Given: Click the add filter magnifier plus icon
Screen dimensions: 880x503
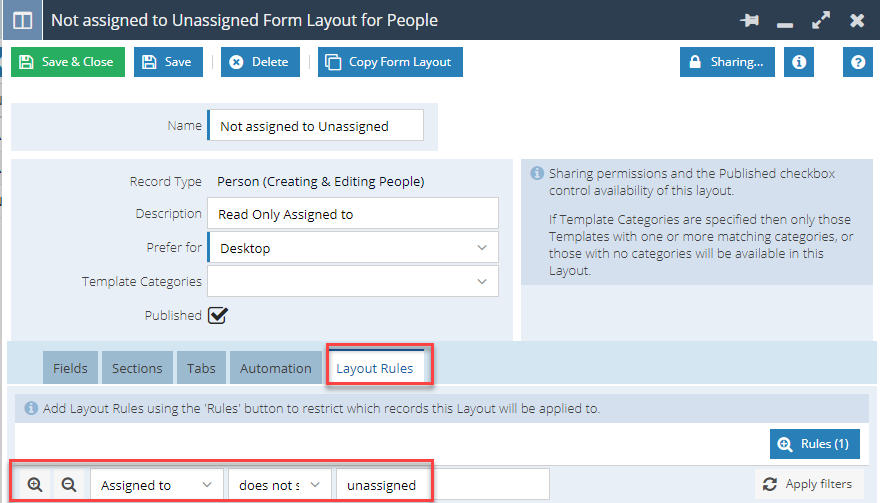Looking at the screenshot, I should (x=35, y=484).
